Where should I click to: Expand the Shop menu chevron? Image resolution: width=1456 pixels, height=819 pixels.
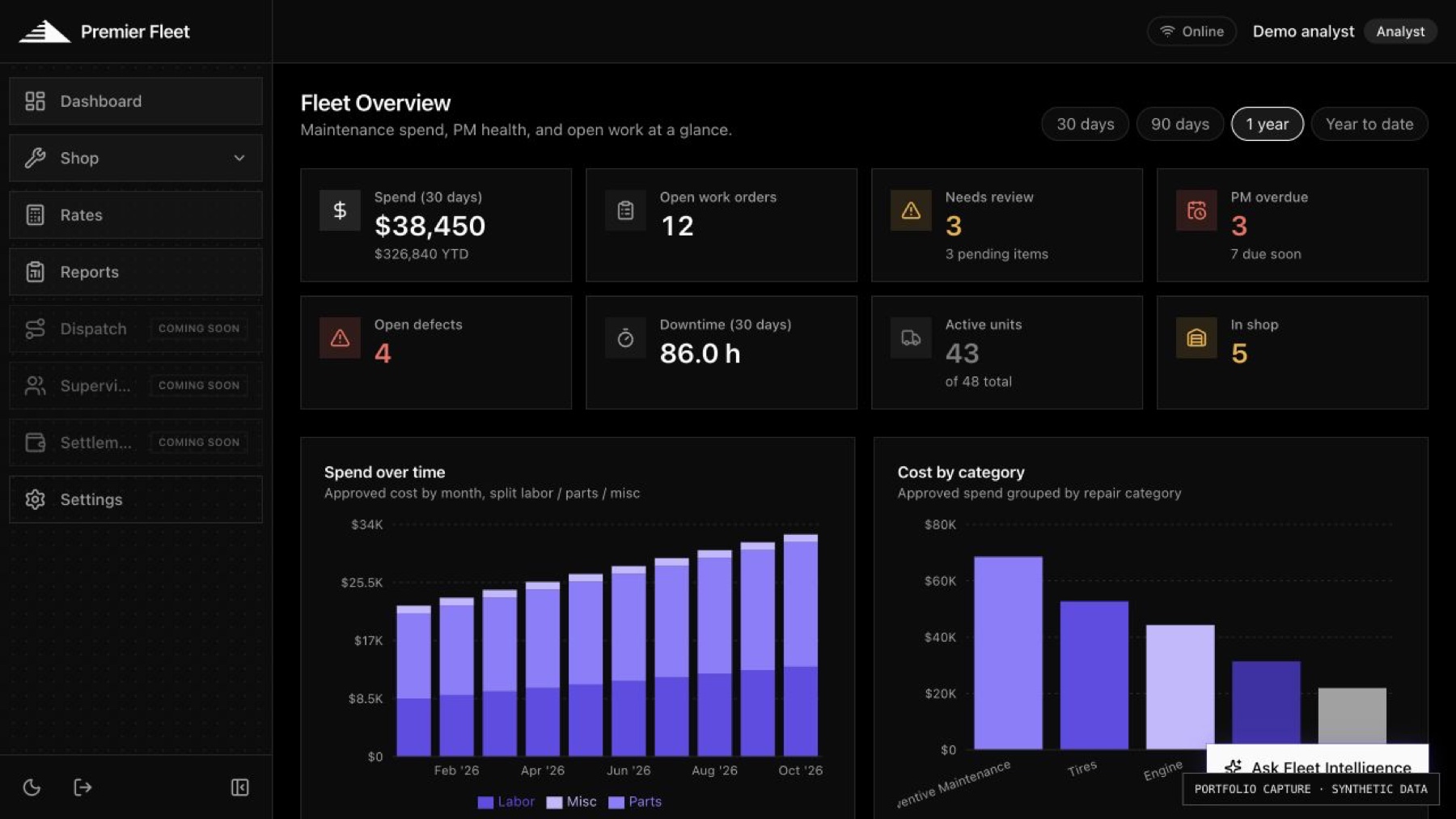[x=239, y=158]
